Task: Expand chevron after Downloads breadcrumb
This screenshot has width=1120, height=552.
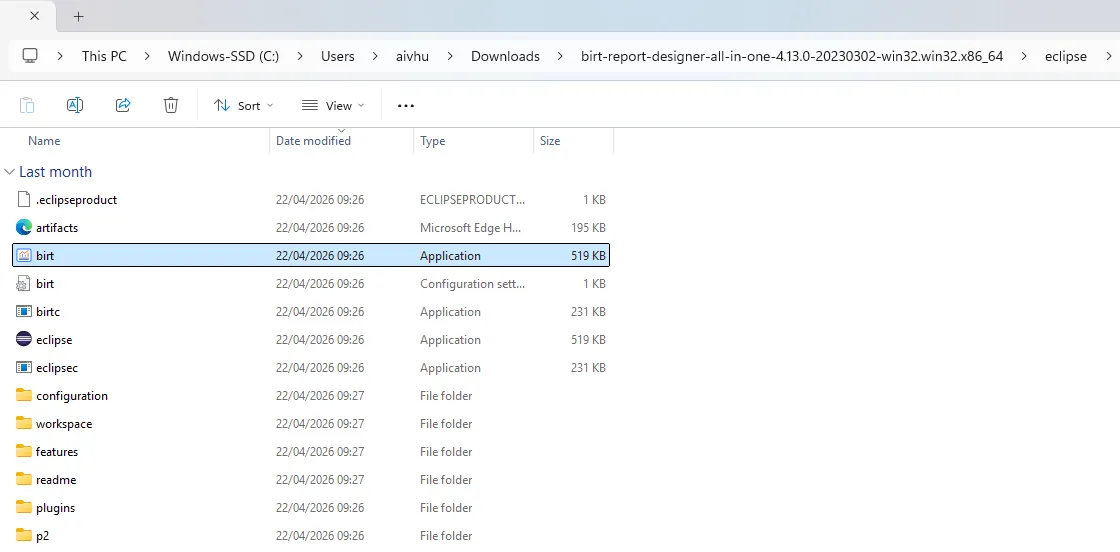Action: click(561, 56)
